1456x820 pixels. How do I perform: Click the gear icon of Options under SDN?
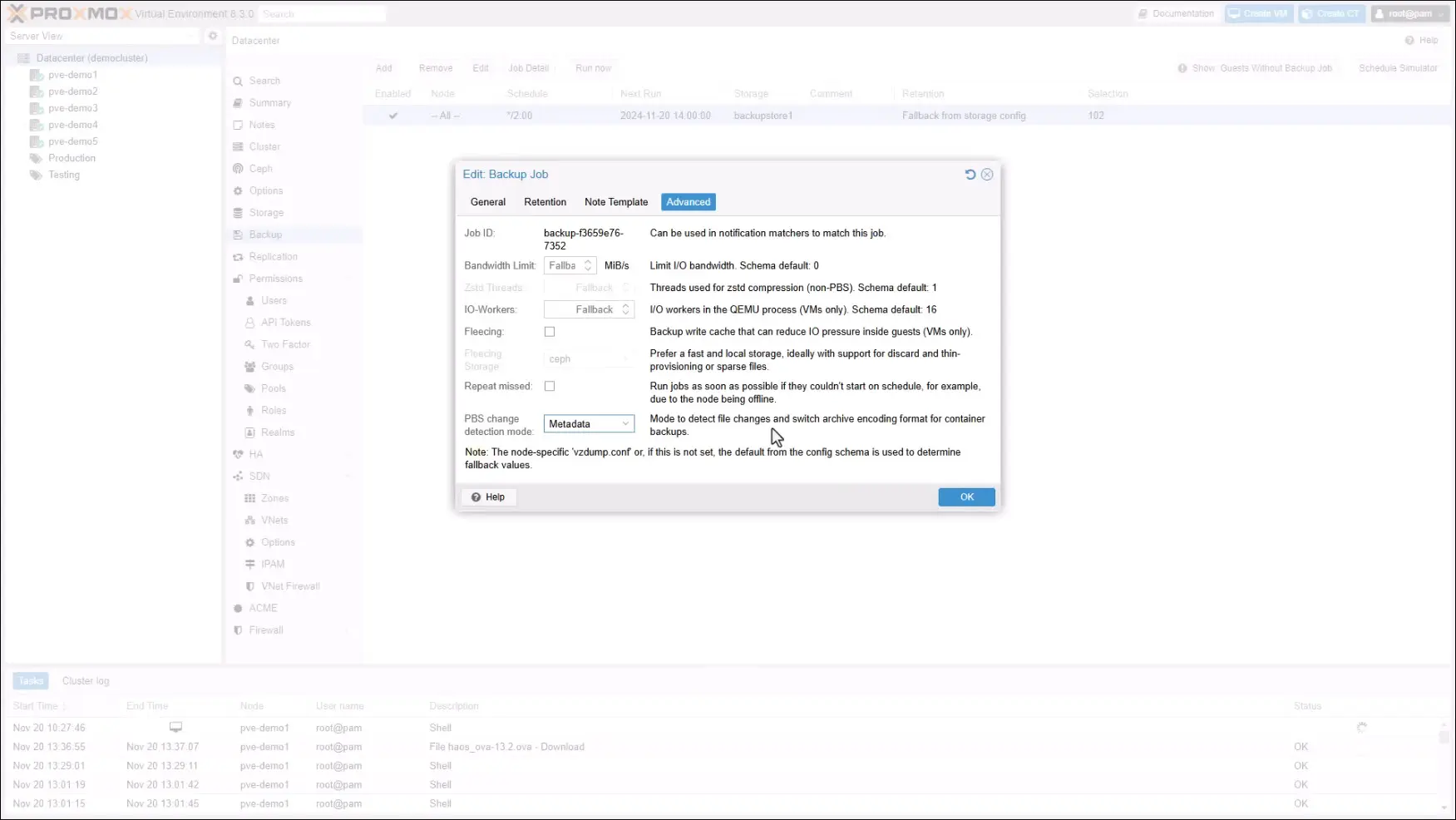[x=249, y=542]
